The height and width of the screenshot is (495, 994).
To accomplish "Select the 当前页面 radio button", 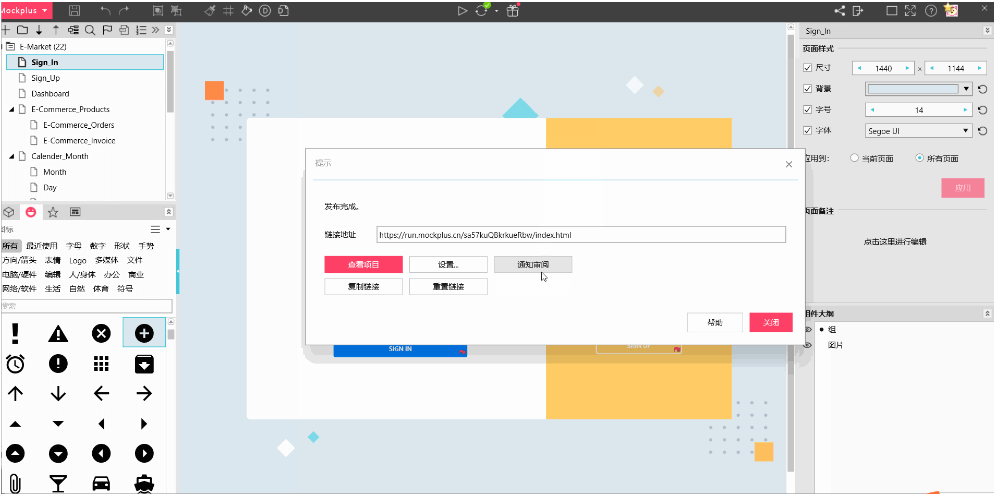I will (x=853, y=158).
